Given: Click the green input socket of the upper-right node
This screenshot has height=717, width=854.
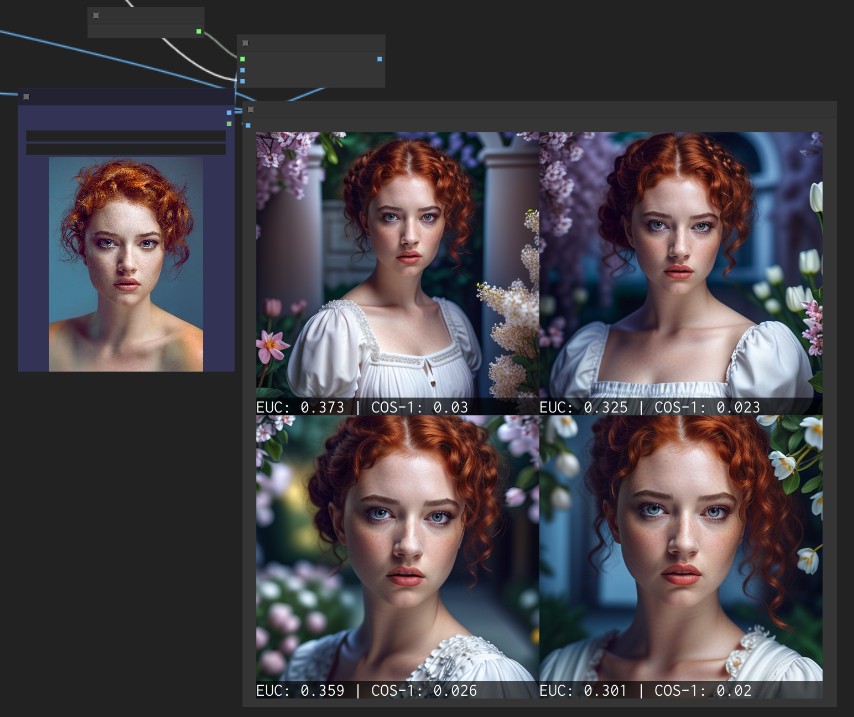Looking at the screenshot, I should point(242,59).
